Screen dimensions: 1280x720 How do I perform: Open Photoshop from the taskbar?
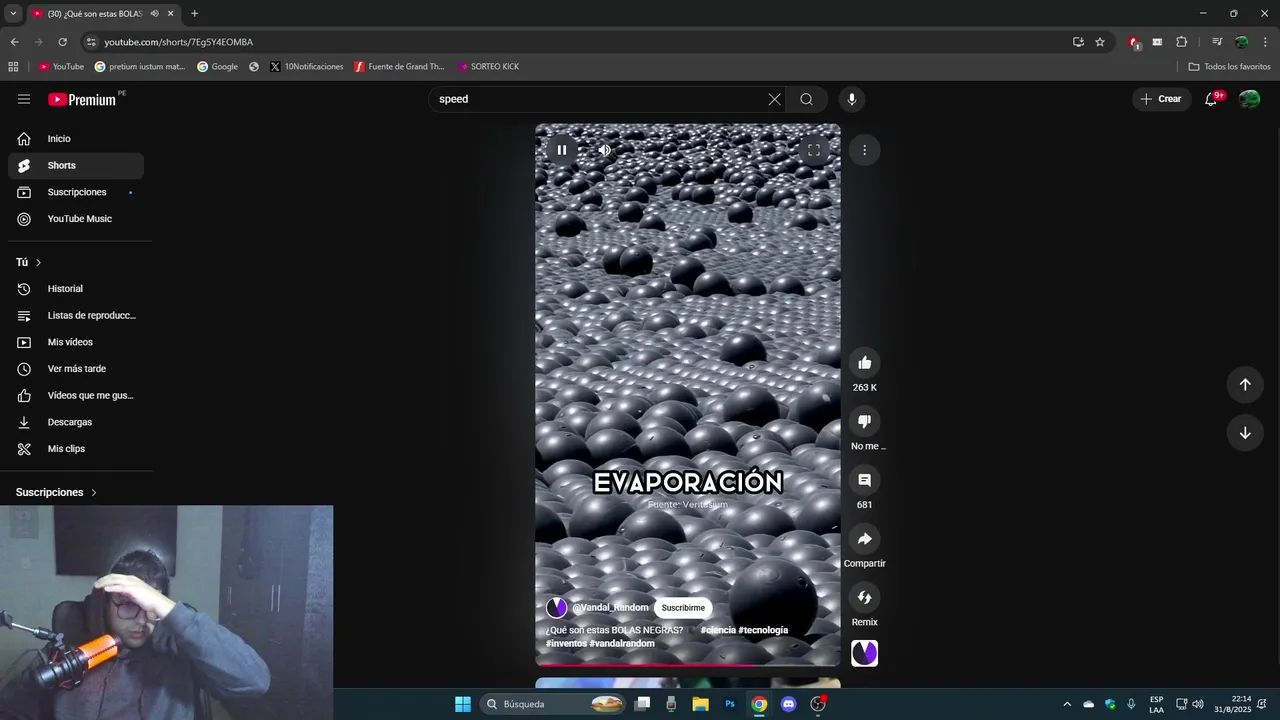pyautogui.click(x=730, y=704)
